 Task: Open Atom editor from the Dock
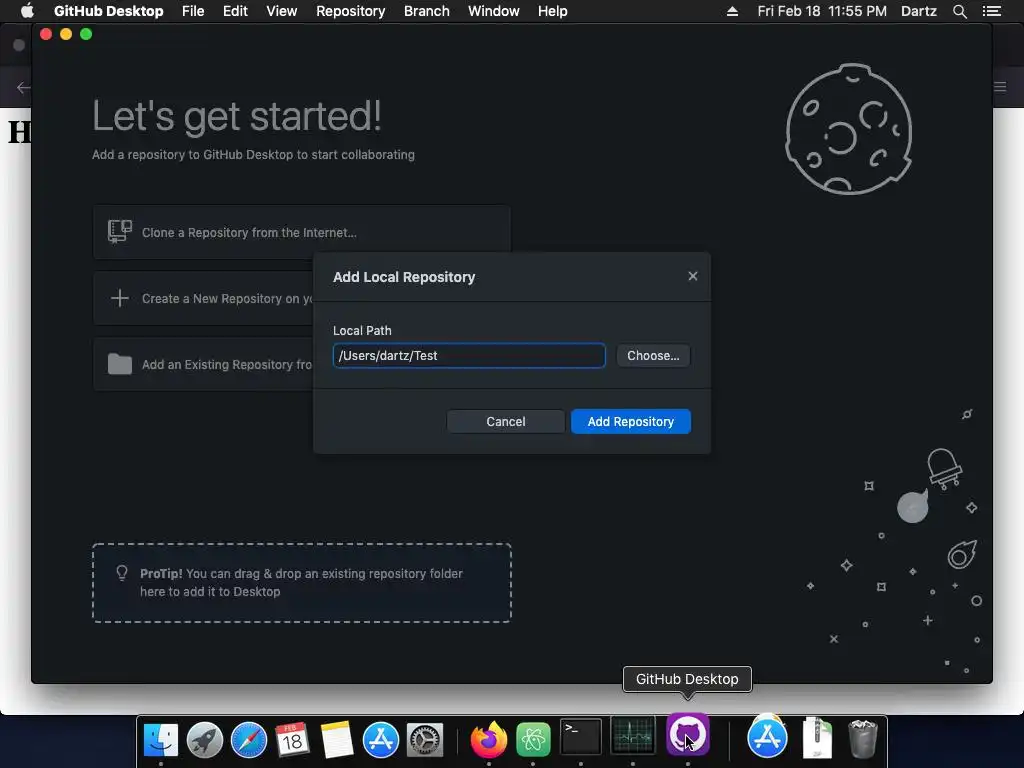click(534, 740)
